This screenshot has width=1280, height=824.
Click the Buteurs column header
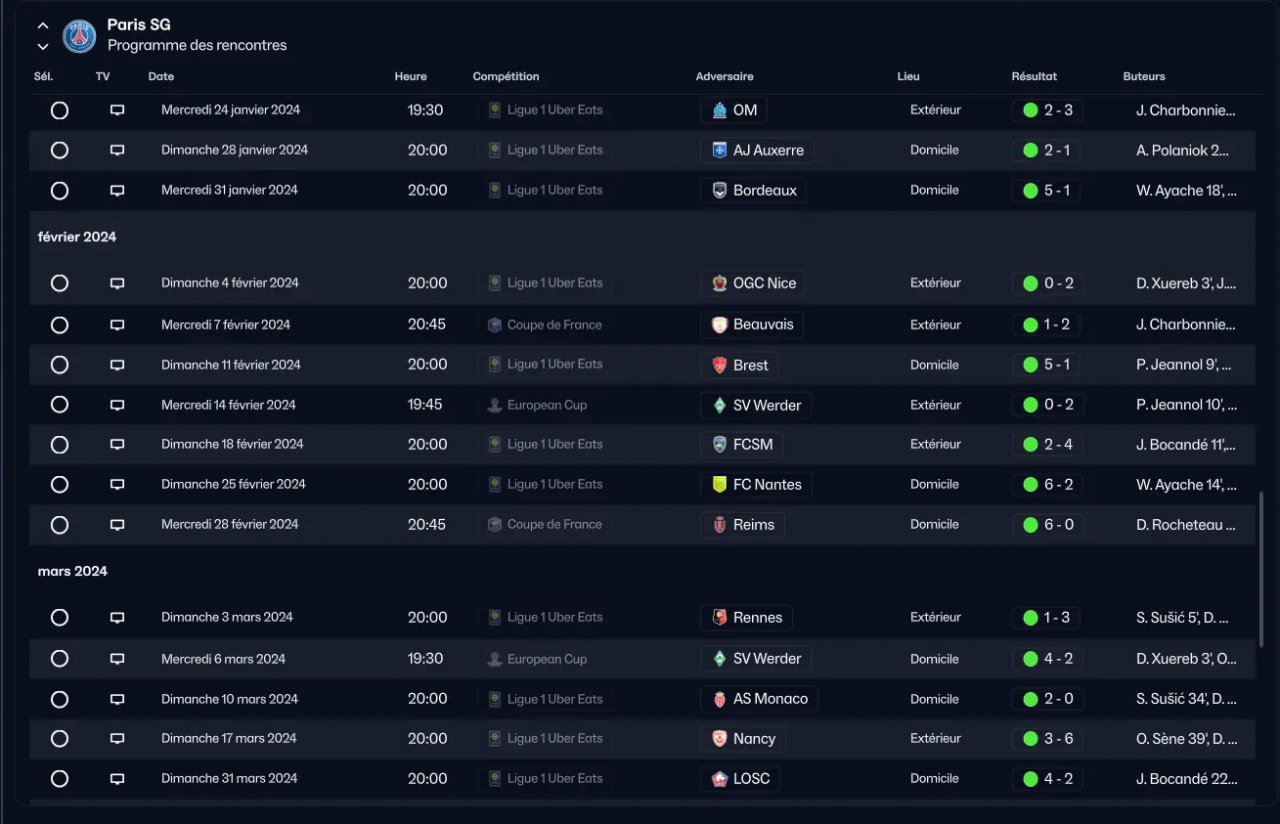point(1144,77)
